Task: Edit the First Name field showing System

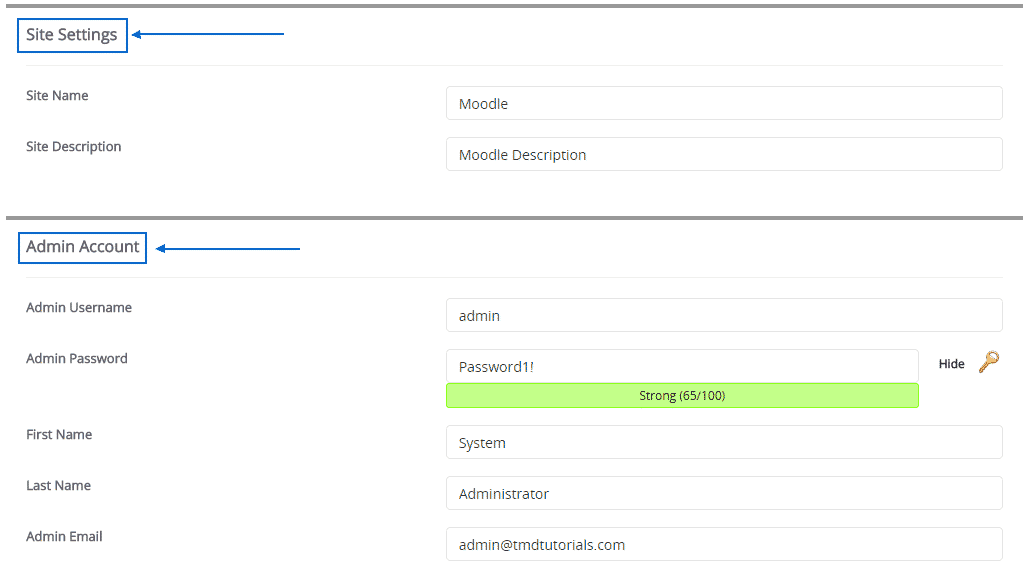Action: coord(723,442)
